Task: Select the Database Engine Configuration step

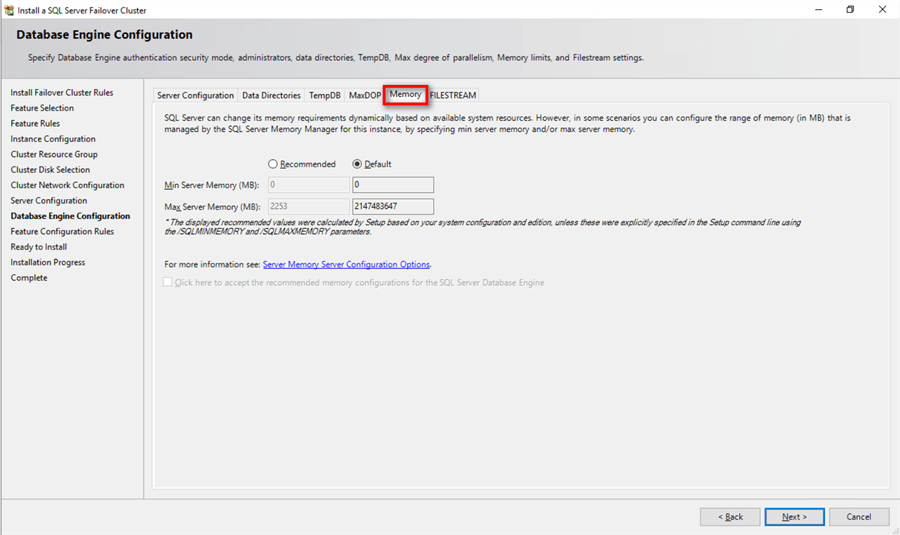Action: coord(70,216)
